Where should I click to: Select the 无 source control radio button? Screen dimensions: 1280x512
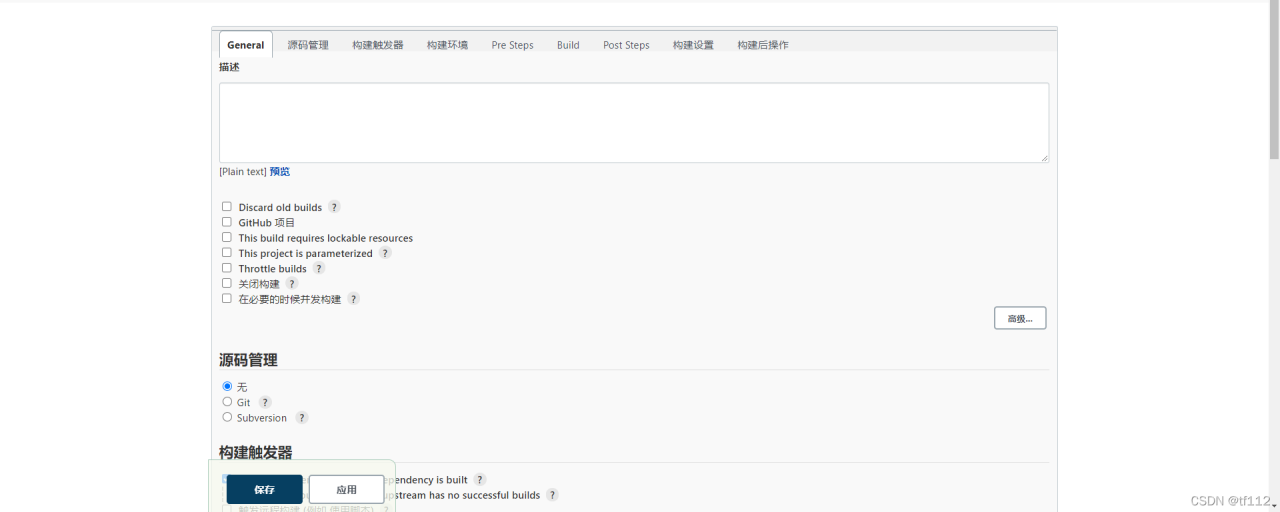tap(227, 386)
